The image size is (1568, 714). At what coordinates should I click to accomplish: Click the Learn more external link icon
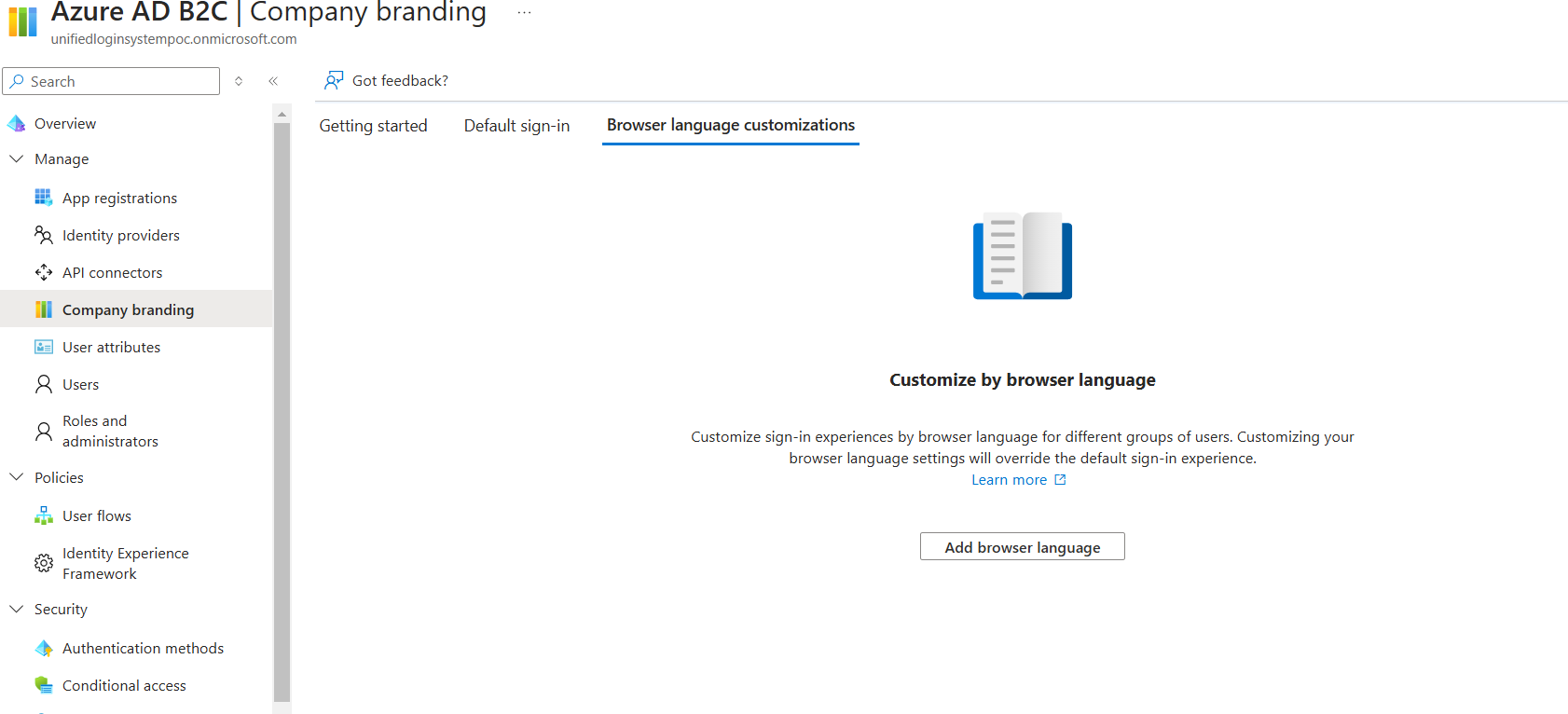[1060, 480]
